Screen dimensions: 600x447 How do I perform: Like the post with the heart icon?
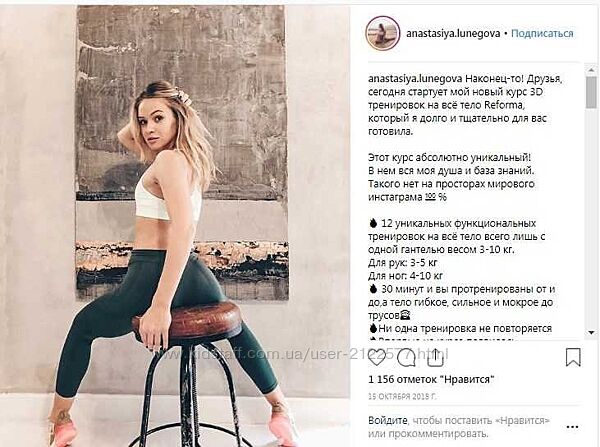click(377, 357)
